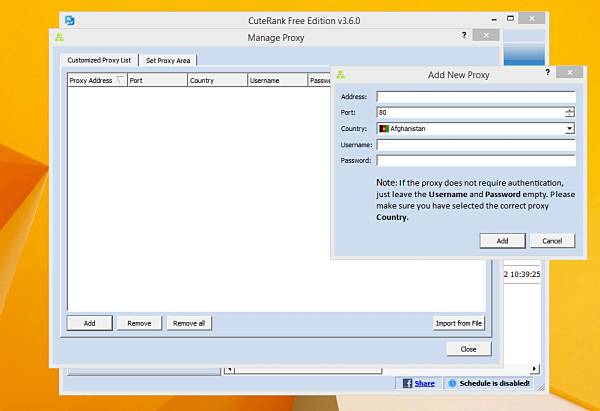
Task: Increase port using spinner up arrow
Action: coord(570,110)
